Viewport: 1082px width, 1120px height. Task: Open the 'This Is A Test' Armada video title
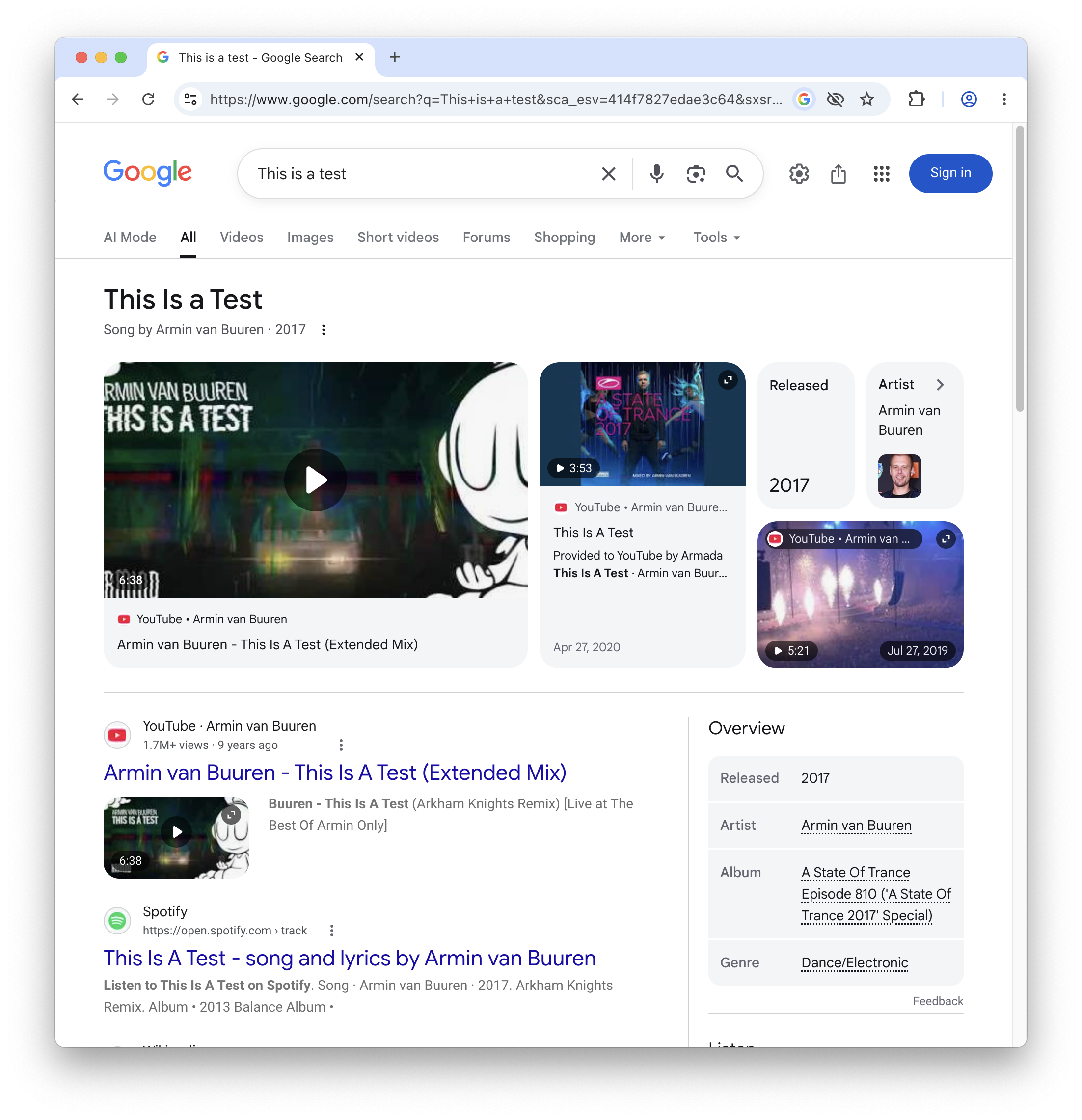(x=594, y=533)
